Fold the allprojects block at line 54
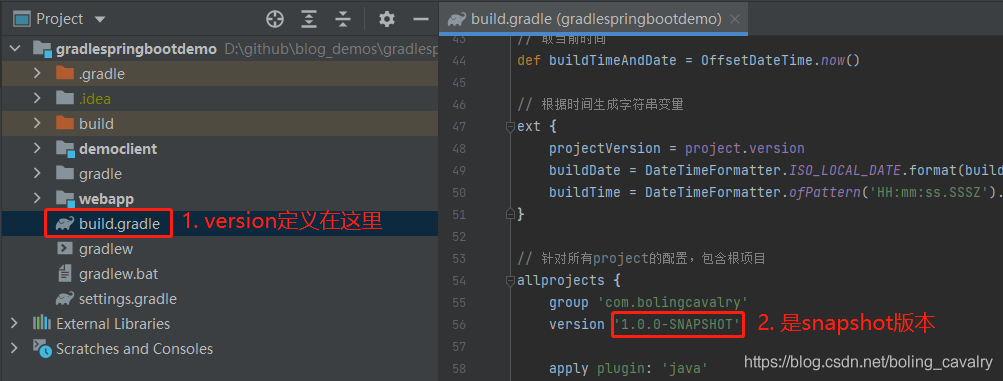 [x=510, y=280]
